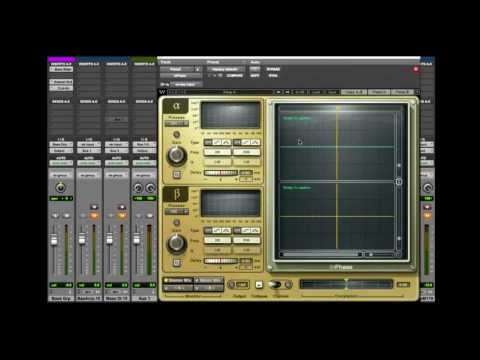Toggle the red target button in plugin header
This screenshot has width=480, height=360.
point(416,69)
